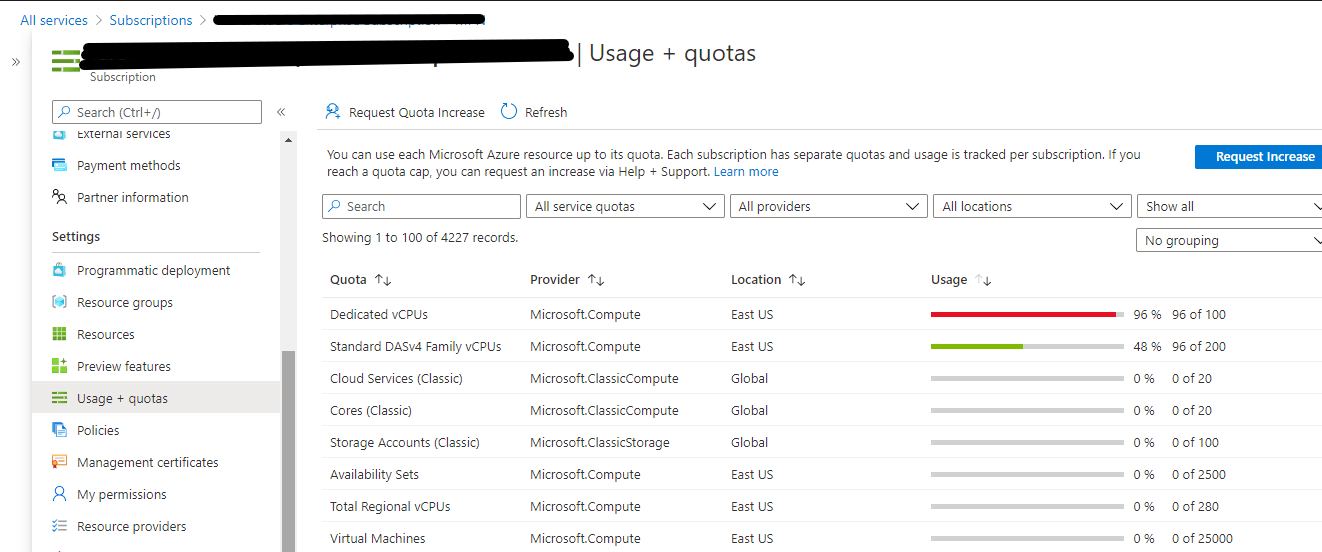Select the Total Regional vCPUs quota name

click(390, 506)
